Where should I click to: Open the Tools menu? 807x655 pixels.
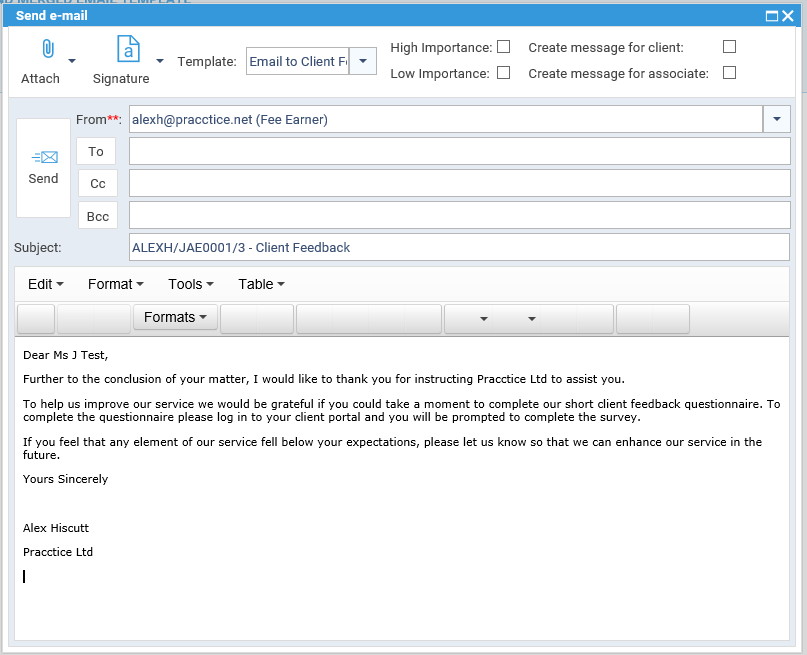(191, 284)
